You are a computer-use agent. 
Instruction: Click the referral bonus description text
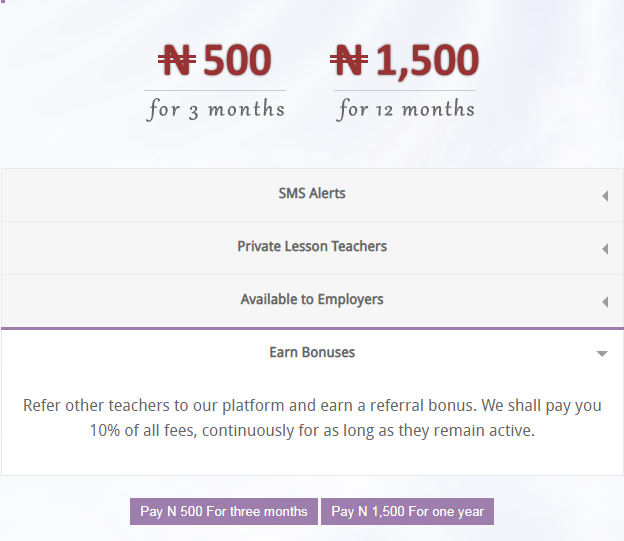(x=312, y=418)
